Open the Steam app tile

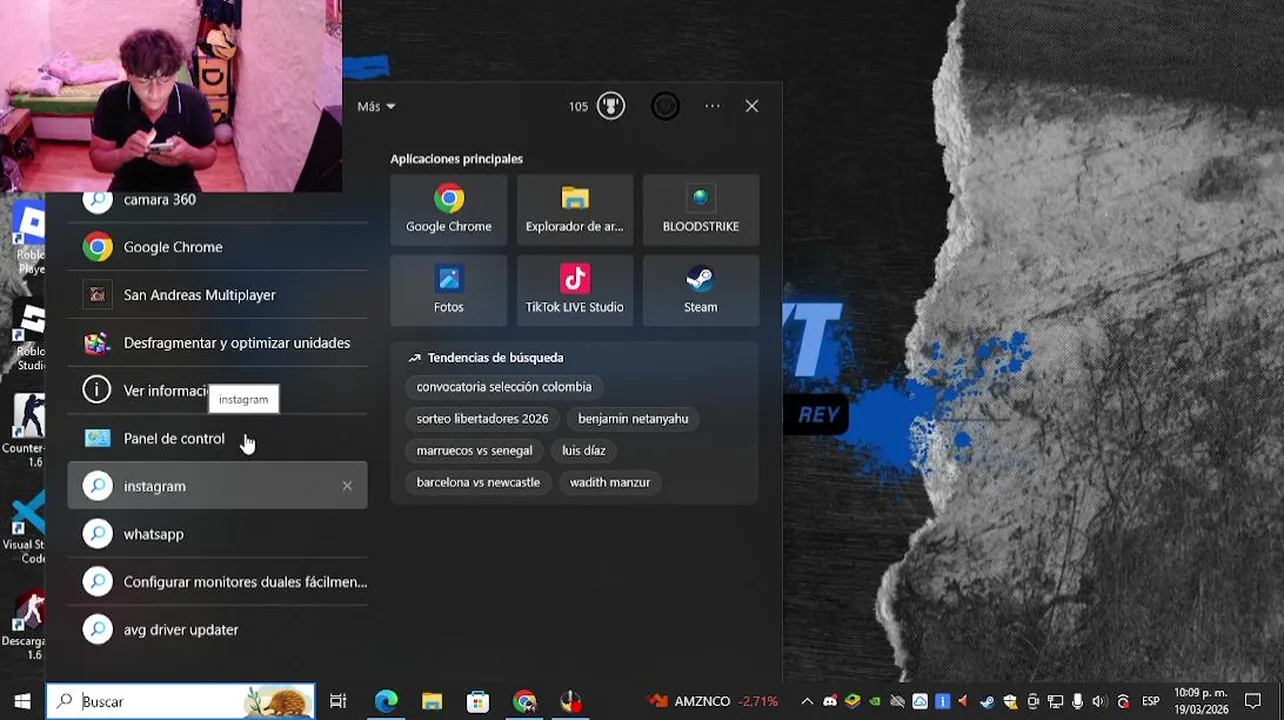click(700, 290)
